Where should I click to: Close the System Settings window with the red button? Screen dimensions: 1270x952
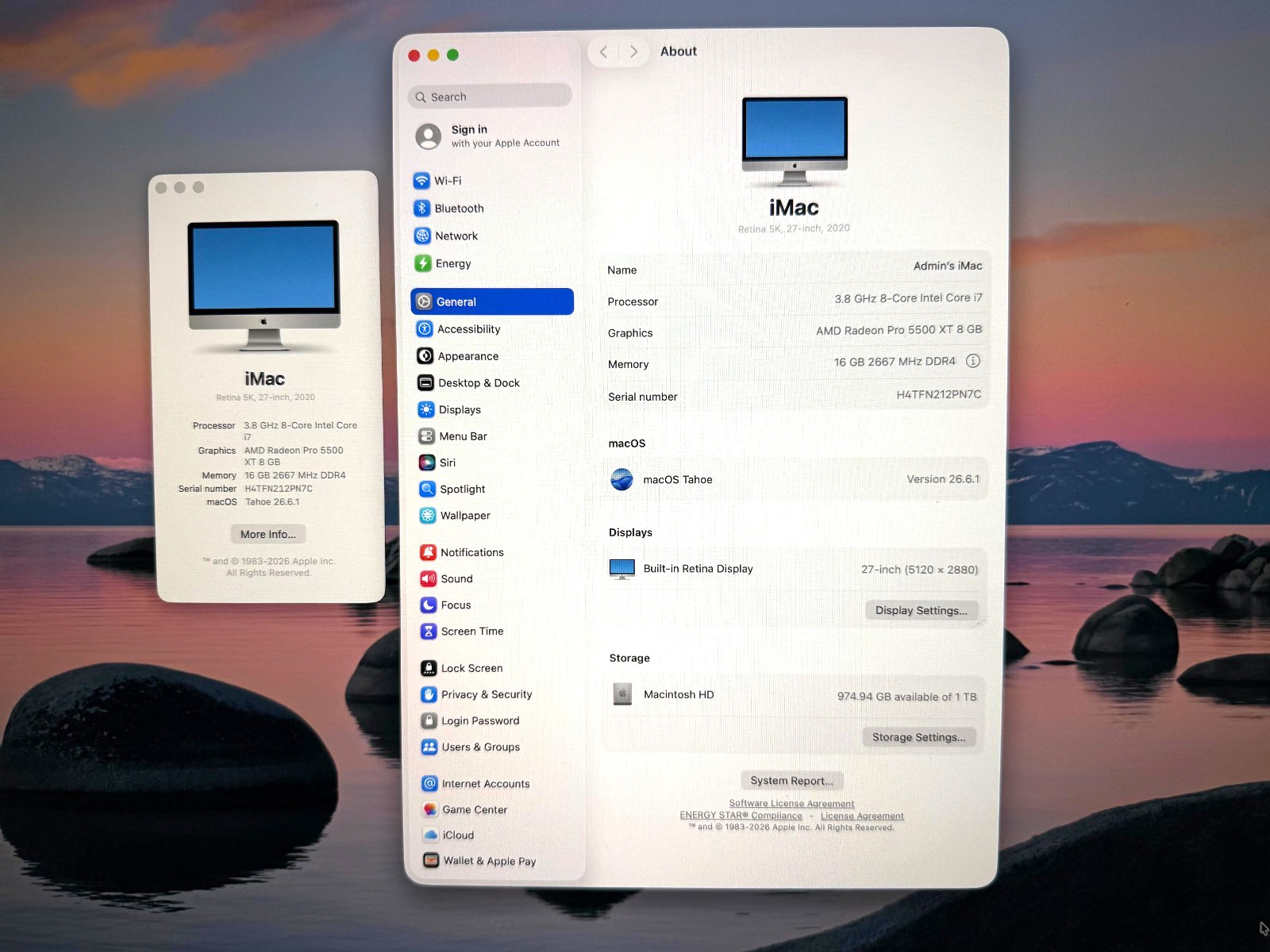(414, 55)
